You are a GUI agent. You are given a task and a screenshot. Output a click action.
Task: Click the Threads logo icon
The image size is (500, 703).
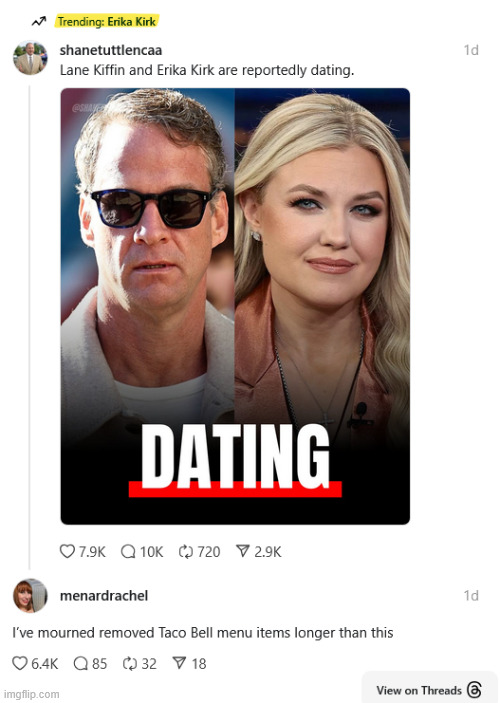474,690
